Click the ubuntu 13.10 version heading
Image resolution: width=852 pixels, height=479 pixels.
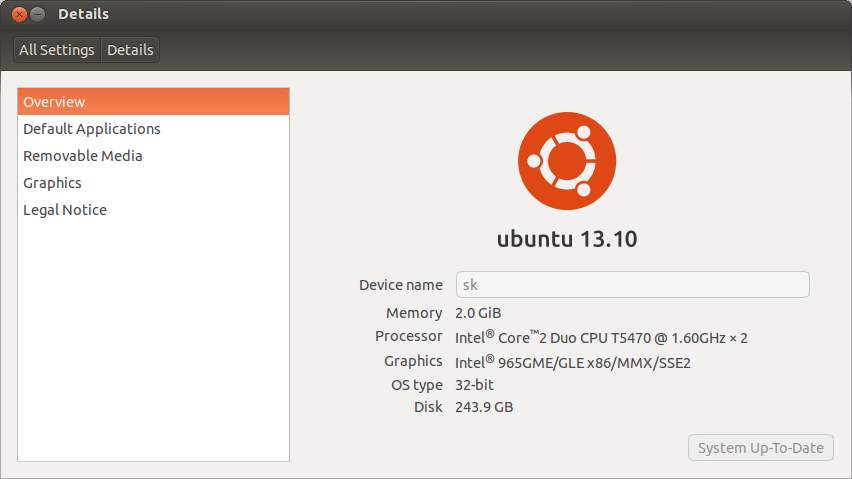(567, 239)
